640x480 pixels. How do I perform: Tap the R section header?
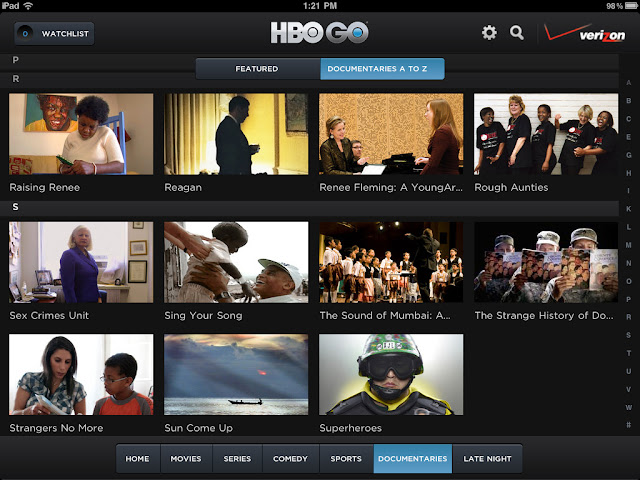pos(309,79)
